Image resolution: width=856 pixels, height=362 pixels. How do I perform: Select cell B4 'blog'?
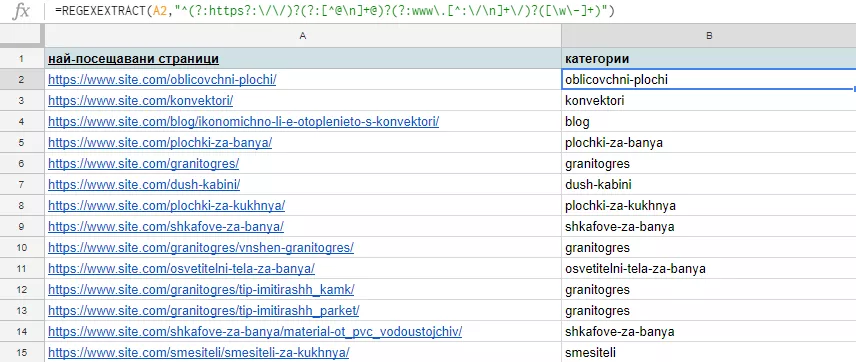pos(709,122)
